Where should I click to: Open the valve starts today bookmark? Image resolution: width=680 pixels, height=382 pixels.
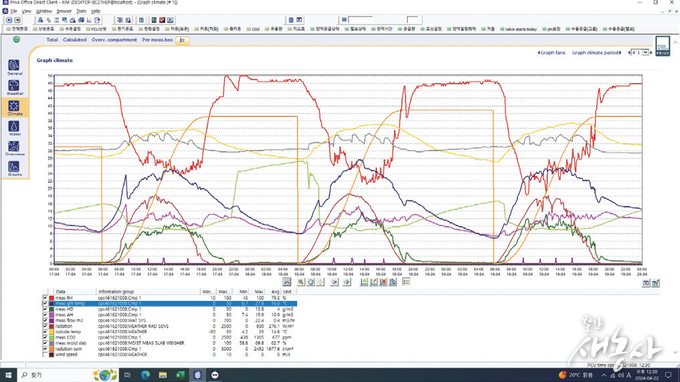(518, 29)
